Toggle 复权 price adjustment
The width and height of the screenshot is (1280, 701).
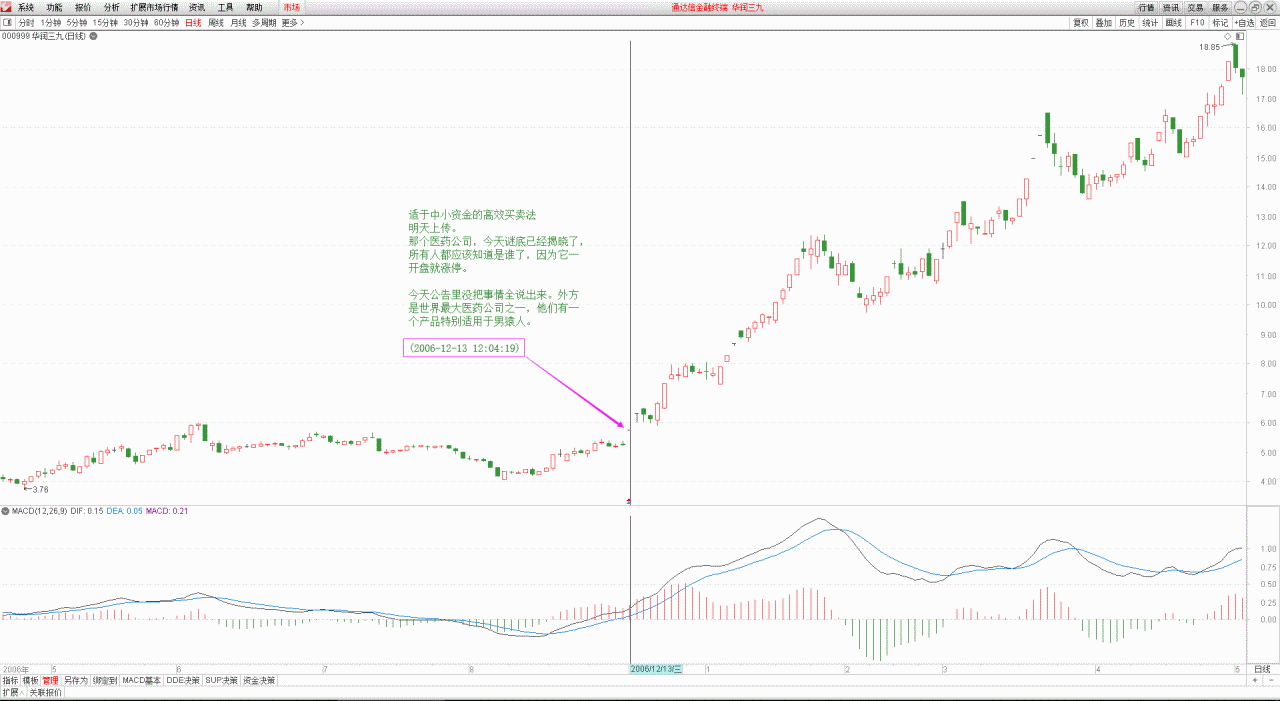(1081, 22)
